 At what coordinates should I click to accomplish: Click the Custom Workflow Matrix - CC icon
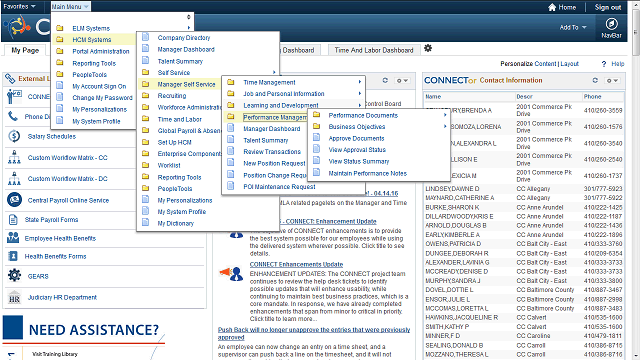click(x=14, y=157)
